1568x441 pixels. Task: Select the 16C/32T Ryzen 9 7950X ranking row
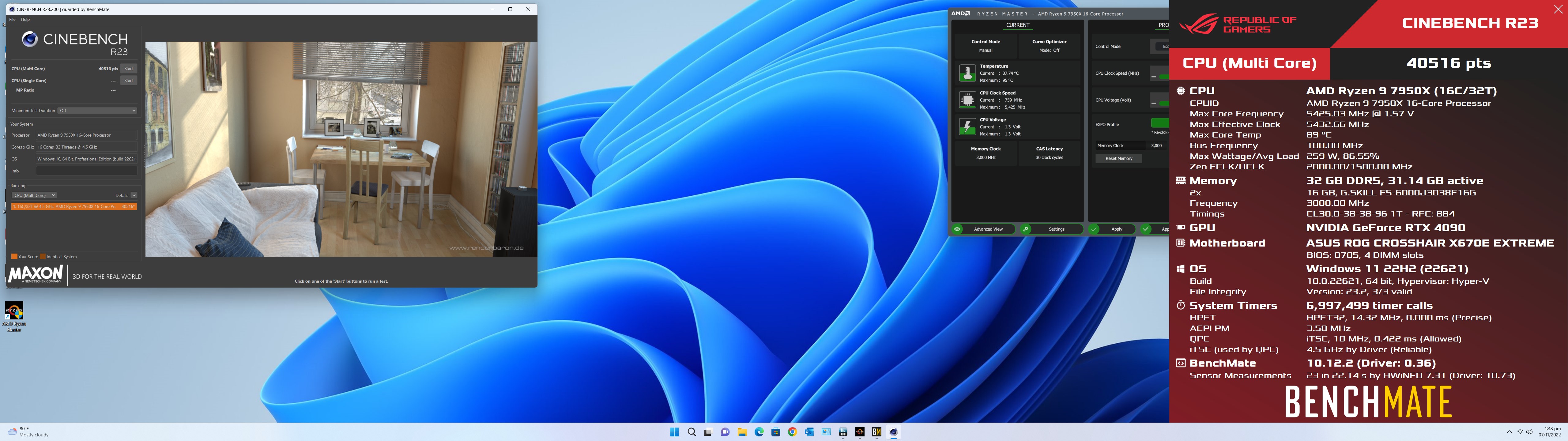[74, 206]
